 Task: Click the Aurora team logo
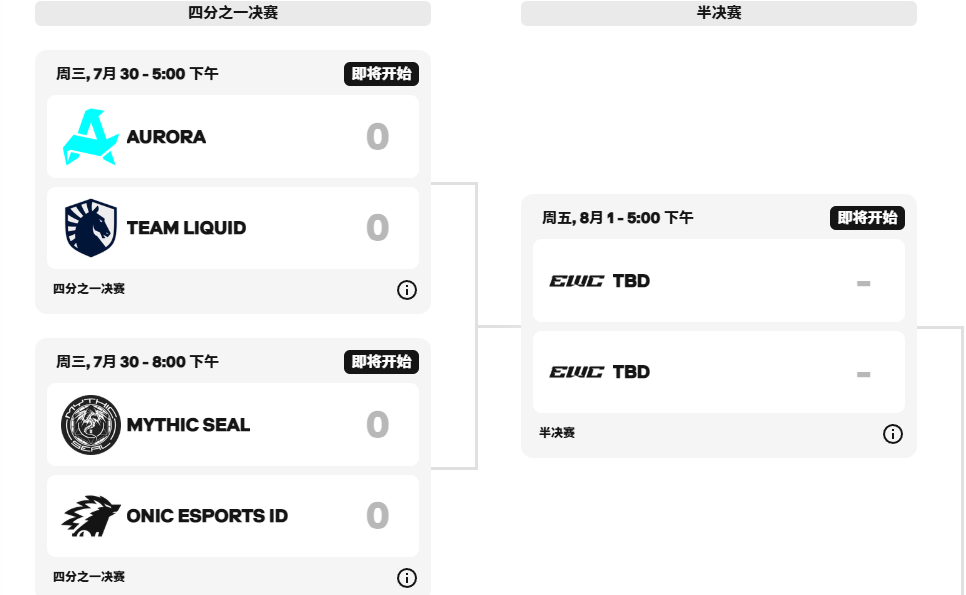(91, 137)
